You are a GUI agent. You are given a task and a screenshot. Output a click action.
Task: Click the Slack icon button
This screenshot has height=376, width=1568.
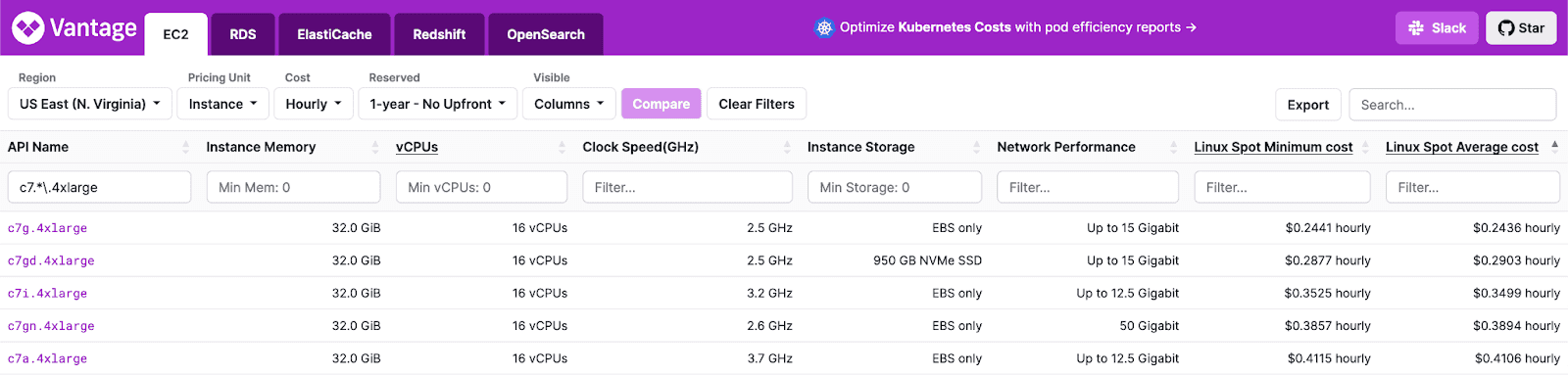1437,28
